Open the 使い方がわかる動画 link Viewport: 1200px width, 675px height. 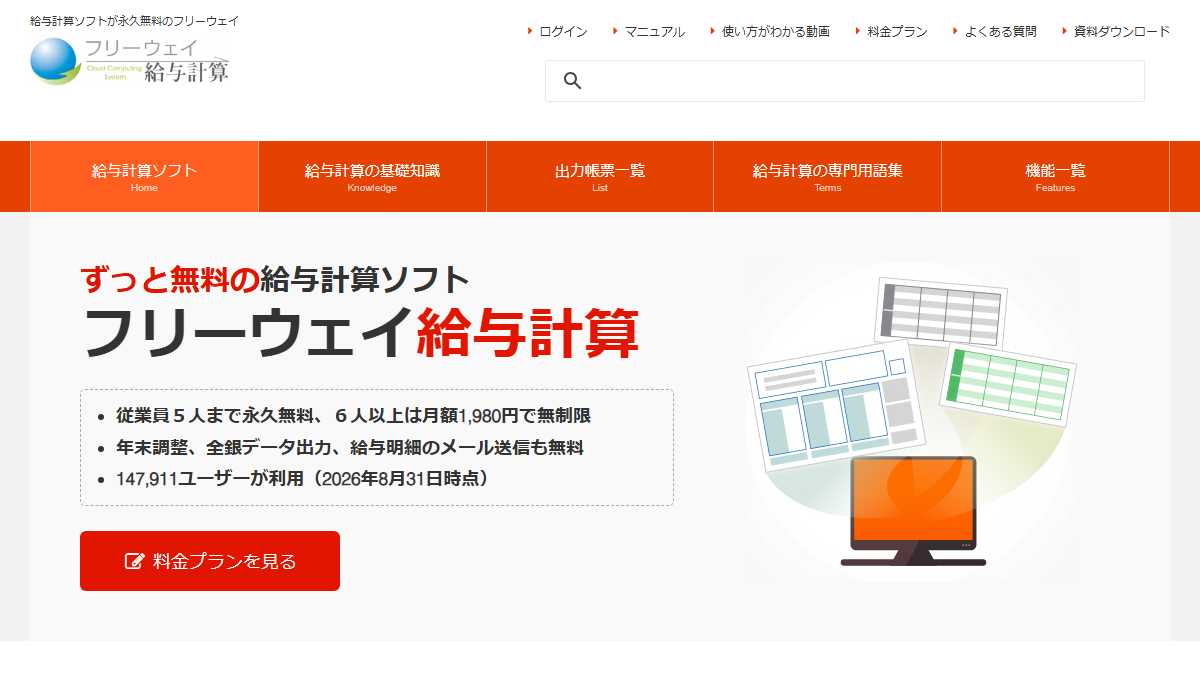[x=776, y=32]
